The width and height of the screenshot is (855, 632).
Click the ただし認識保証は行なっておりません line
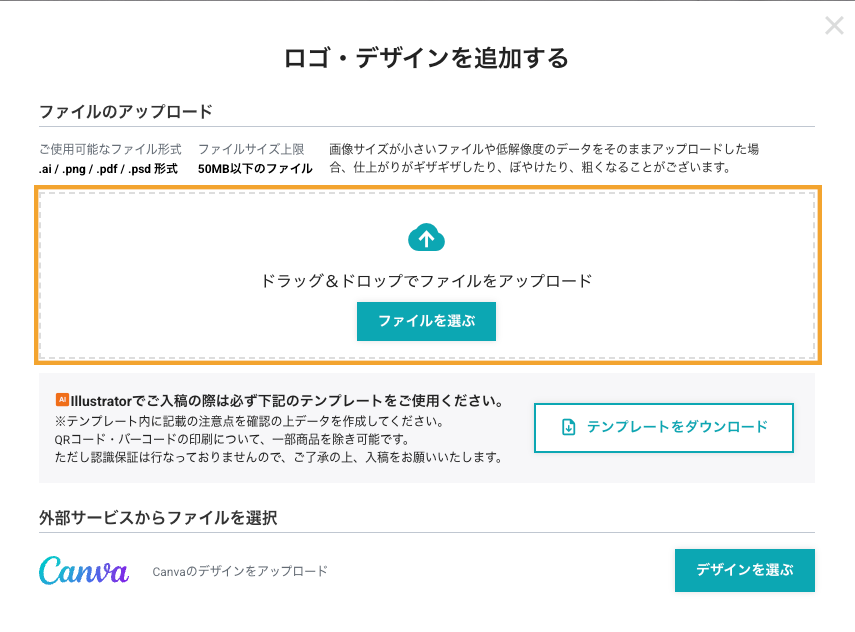point(279,457)
